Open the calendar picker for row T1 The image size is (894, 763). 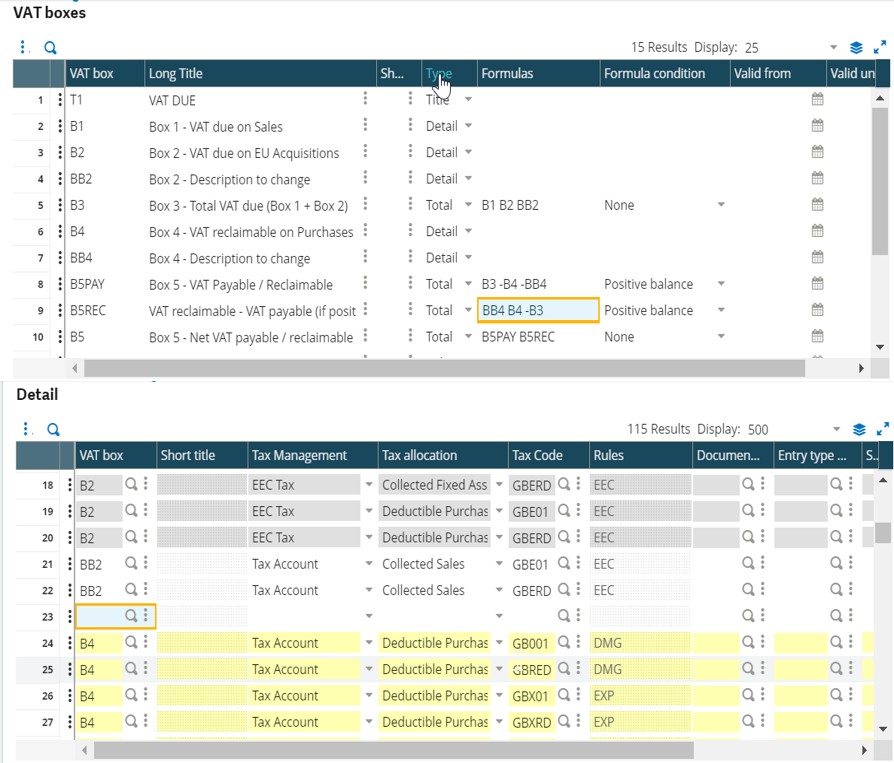pyautogui.click(x=817, y=99)
